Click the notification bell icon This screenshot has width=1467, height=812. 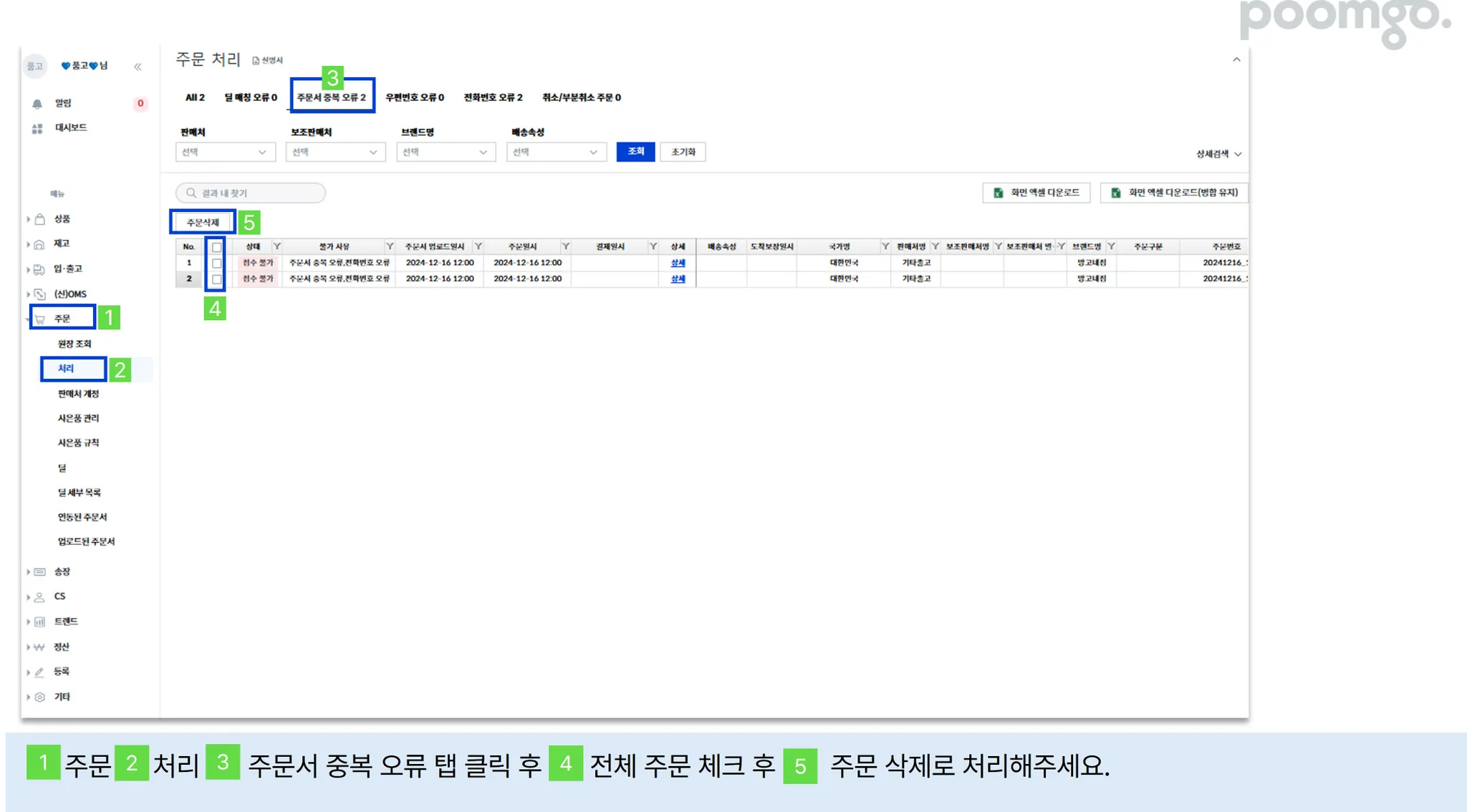tap(37, 104)
